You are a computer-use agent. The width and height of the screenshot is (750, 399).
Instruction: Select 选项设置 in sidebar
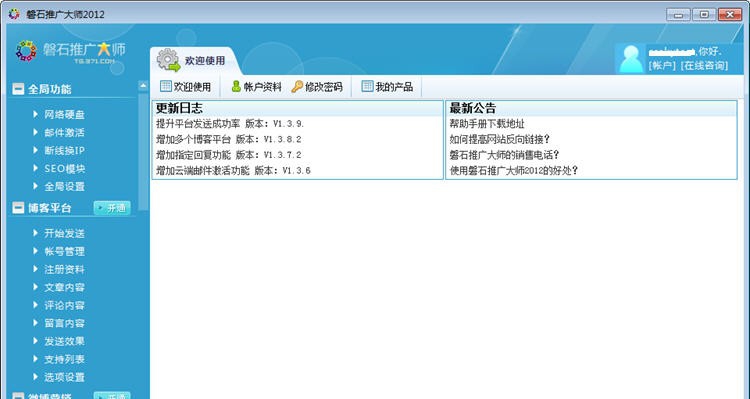pos(65,377)
